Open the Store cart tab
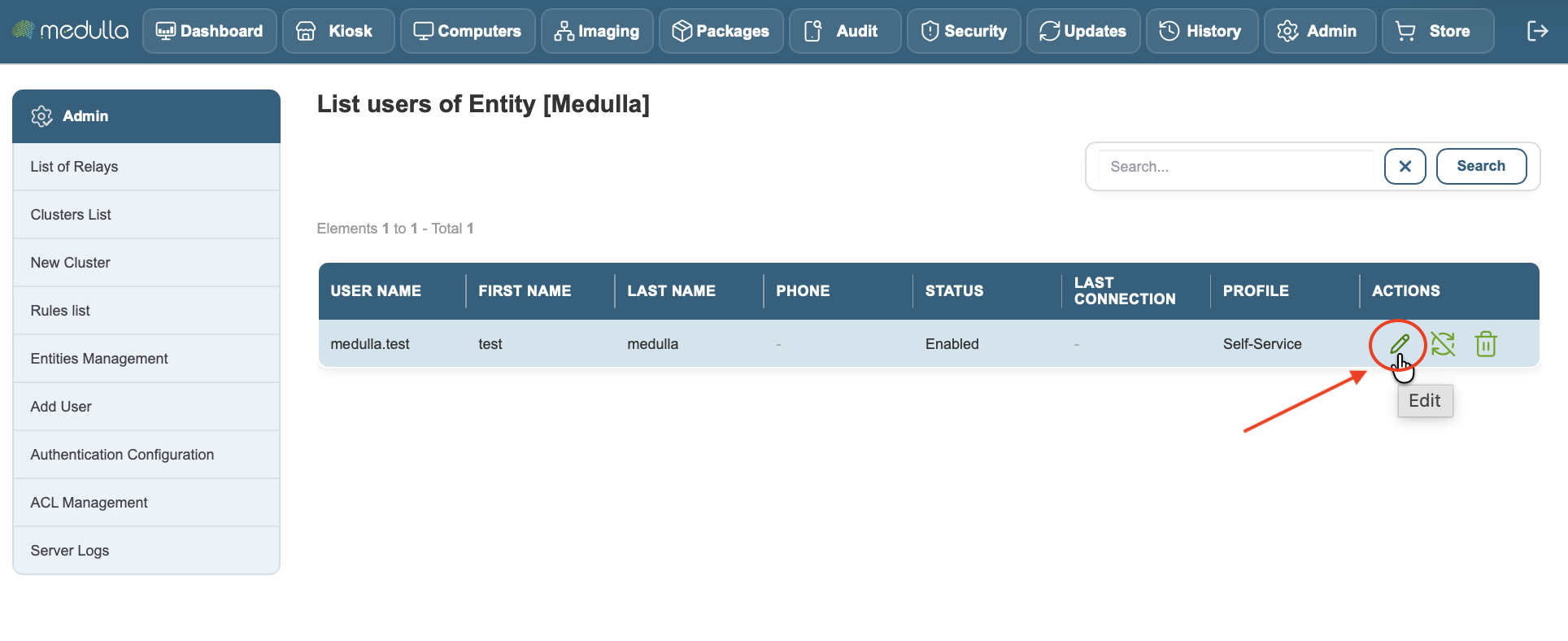This screenshot has width=1568, height=641. tap(1438, 31)
